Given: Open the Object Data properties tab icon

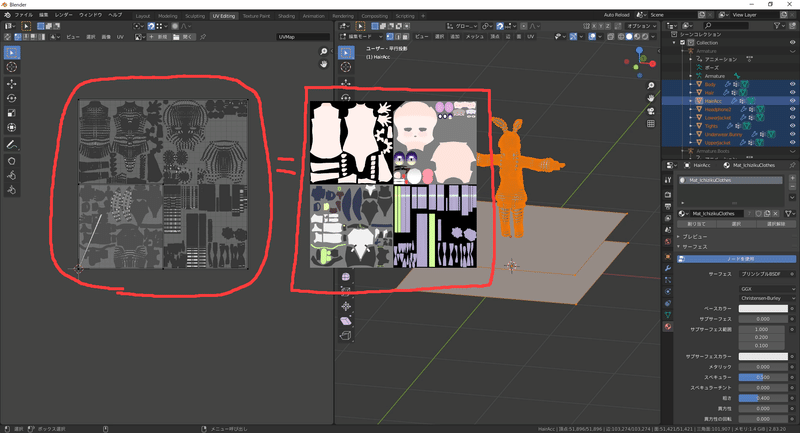Looking at the screenshot, I should [x=668, y=315].
